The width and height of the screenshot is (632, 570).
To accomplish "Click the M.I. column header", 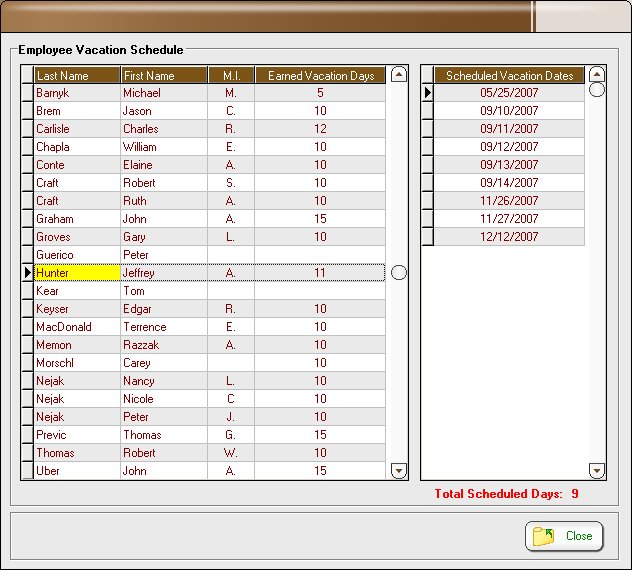I will pos(231,75).
